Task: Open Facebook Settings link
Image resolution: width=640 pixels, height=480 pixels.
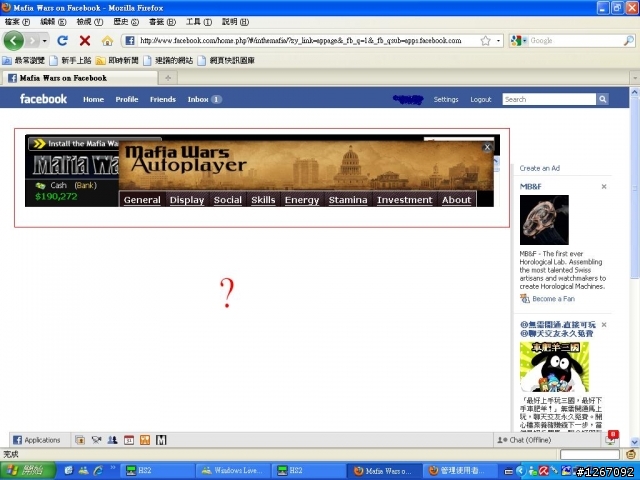Action: click(446, 99)
